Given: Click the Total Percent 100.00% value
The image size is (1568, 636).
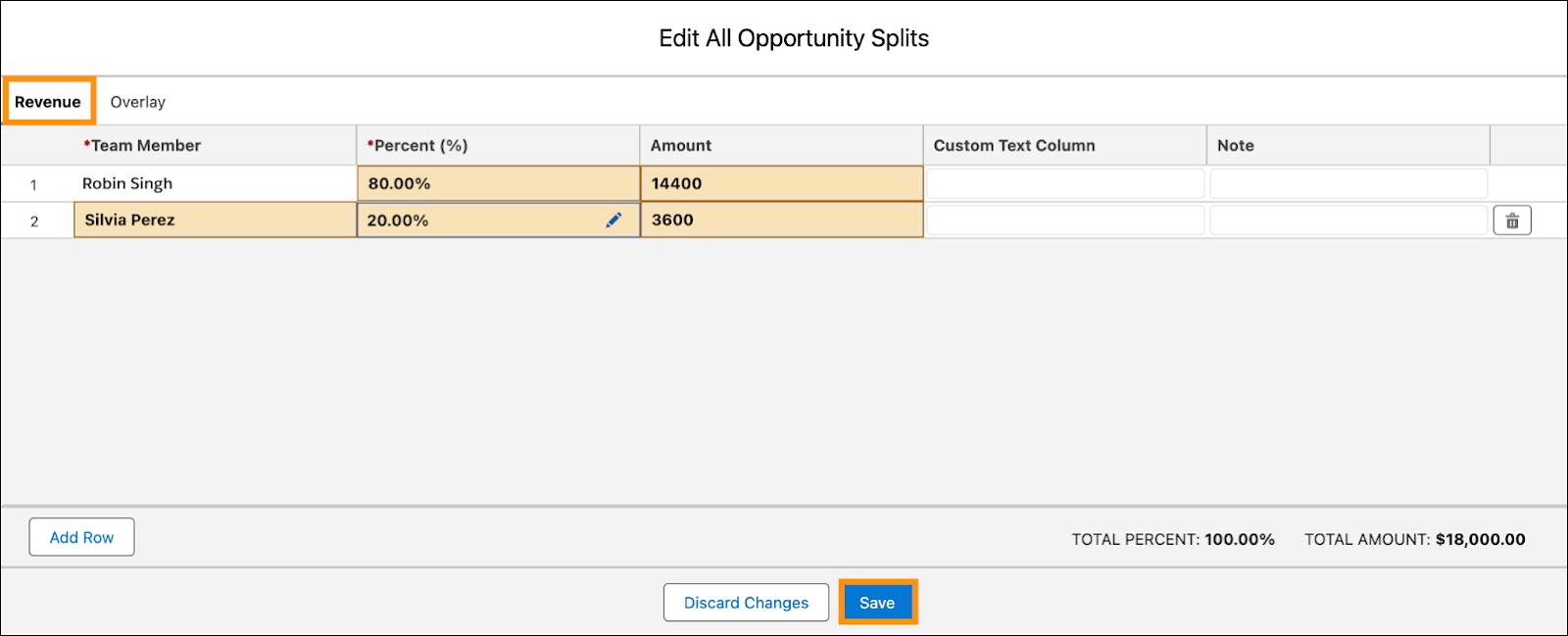Looking at the screenshot, I should point(1240,539).
